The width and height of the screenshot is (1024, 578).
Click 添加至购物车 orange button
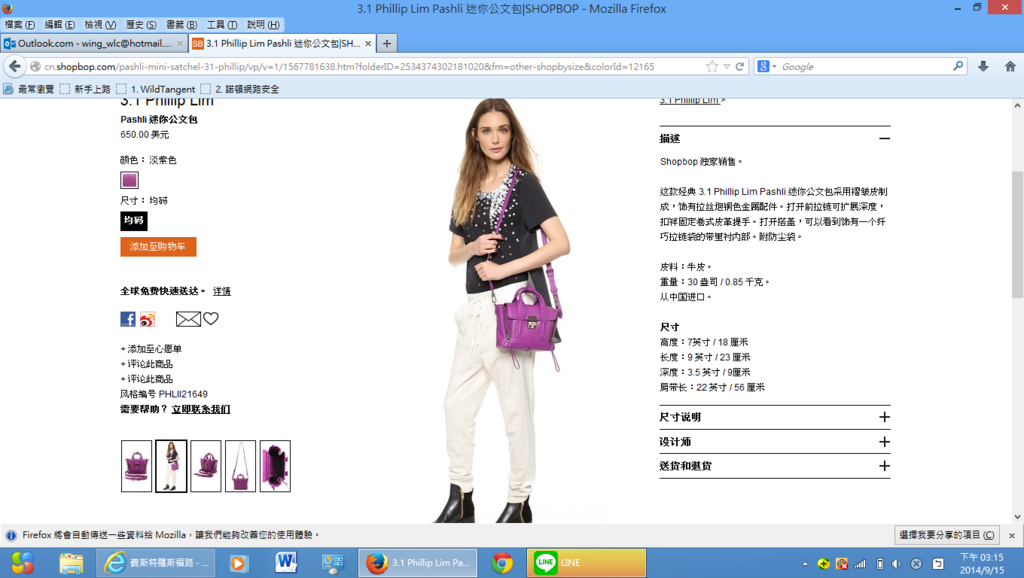(x=158, y=246)
